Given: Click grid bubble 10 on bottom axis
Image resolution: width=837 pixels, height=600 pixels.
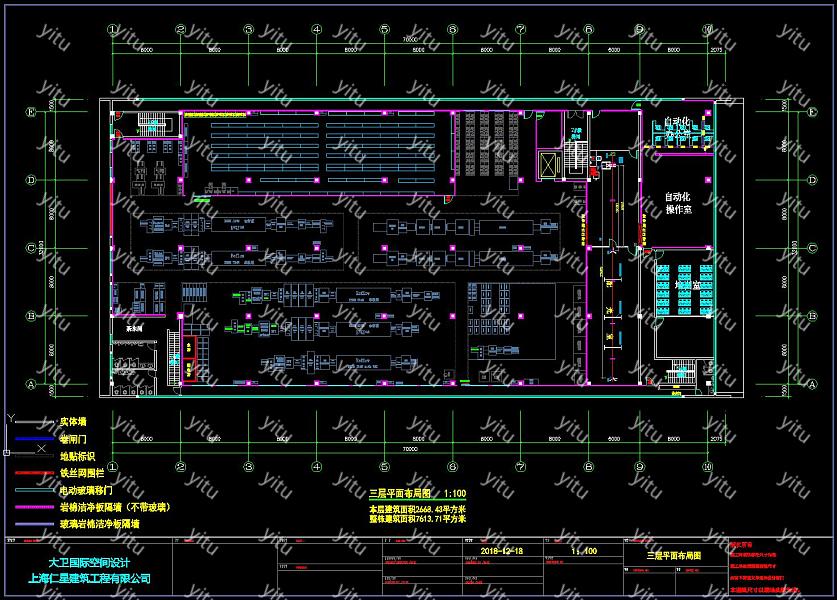Looking at the screenshot, I should point(707,466).
